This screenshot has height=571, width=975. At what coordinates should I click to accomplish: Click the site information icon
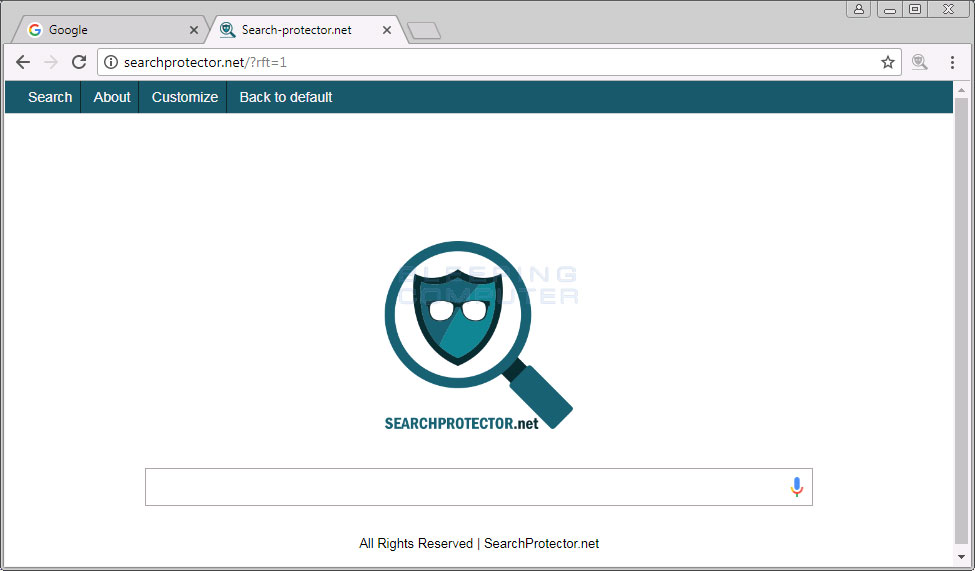point(111,62)
